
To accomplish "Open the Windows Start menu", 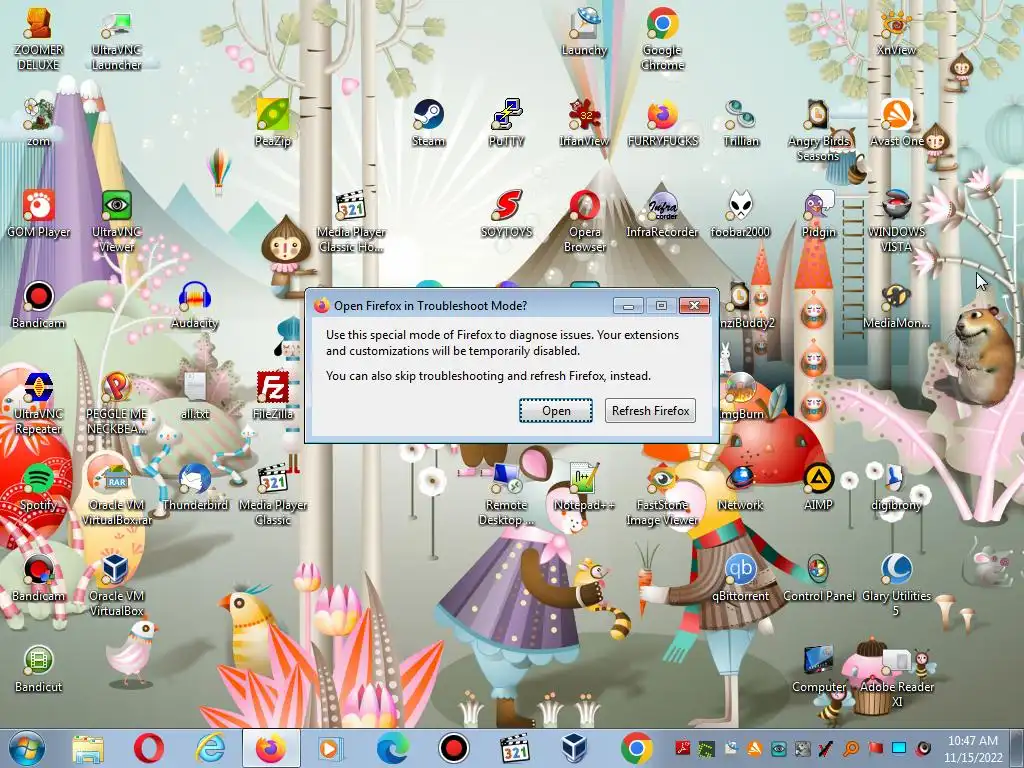I will tap(26, 748).
